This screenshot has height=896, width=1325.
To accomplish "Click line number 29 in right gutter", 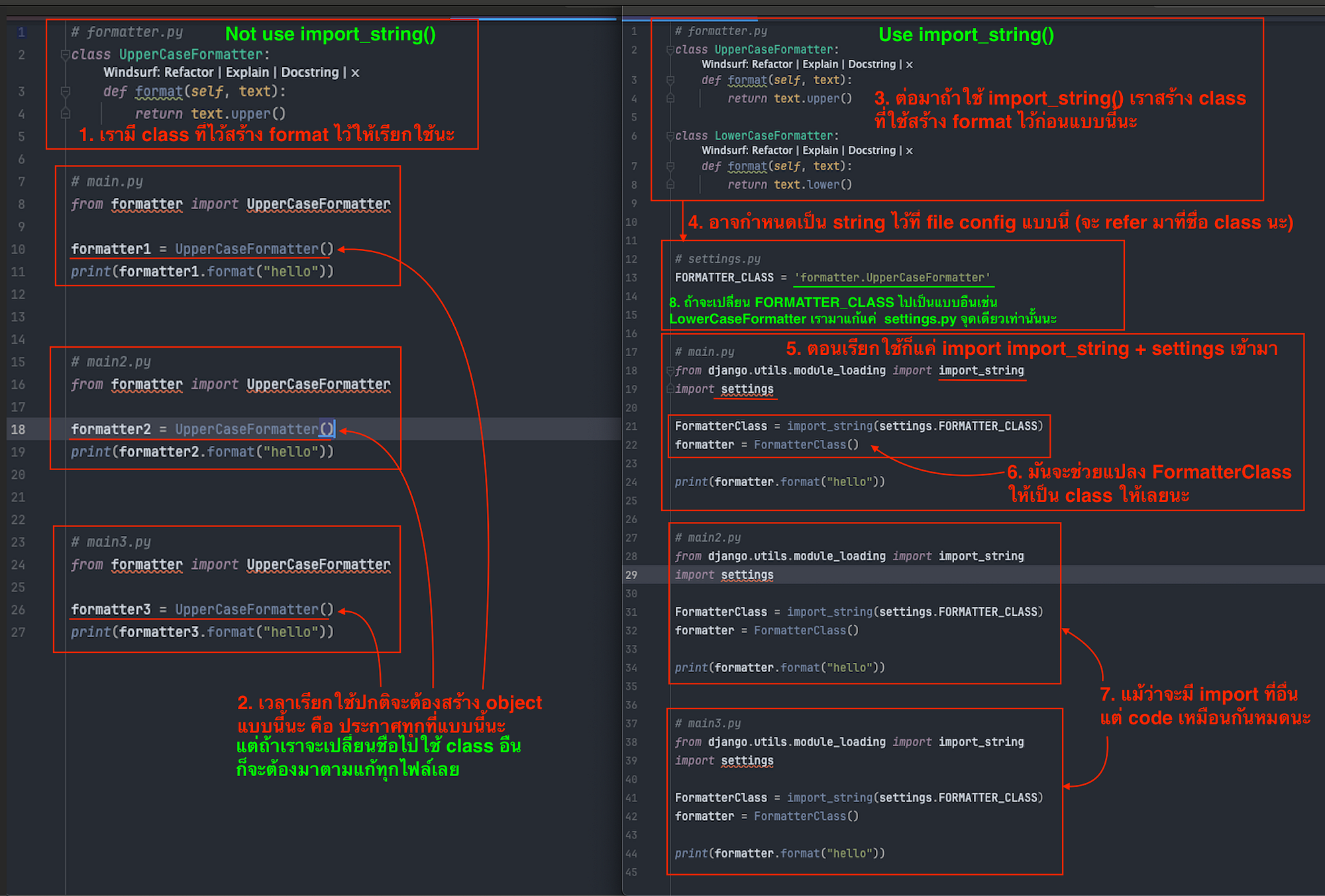I will click(x=631, y=575).
